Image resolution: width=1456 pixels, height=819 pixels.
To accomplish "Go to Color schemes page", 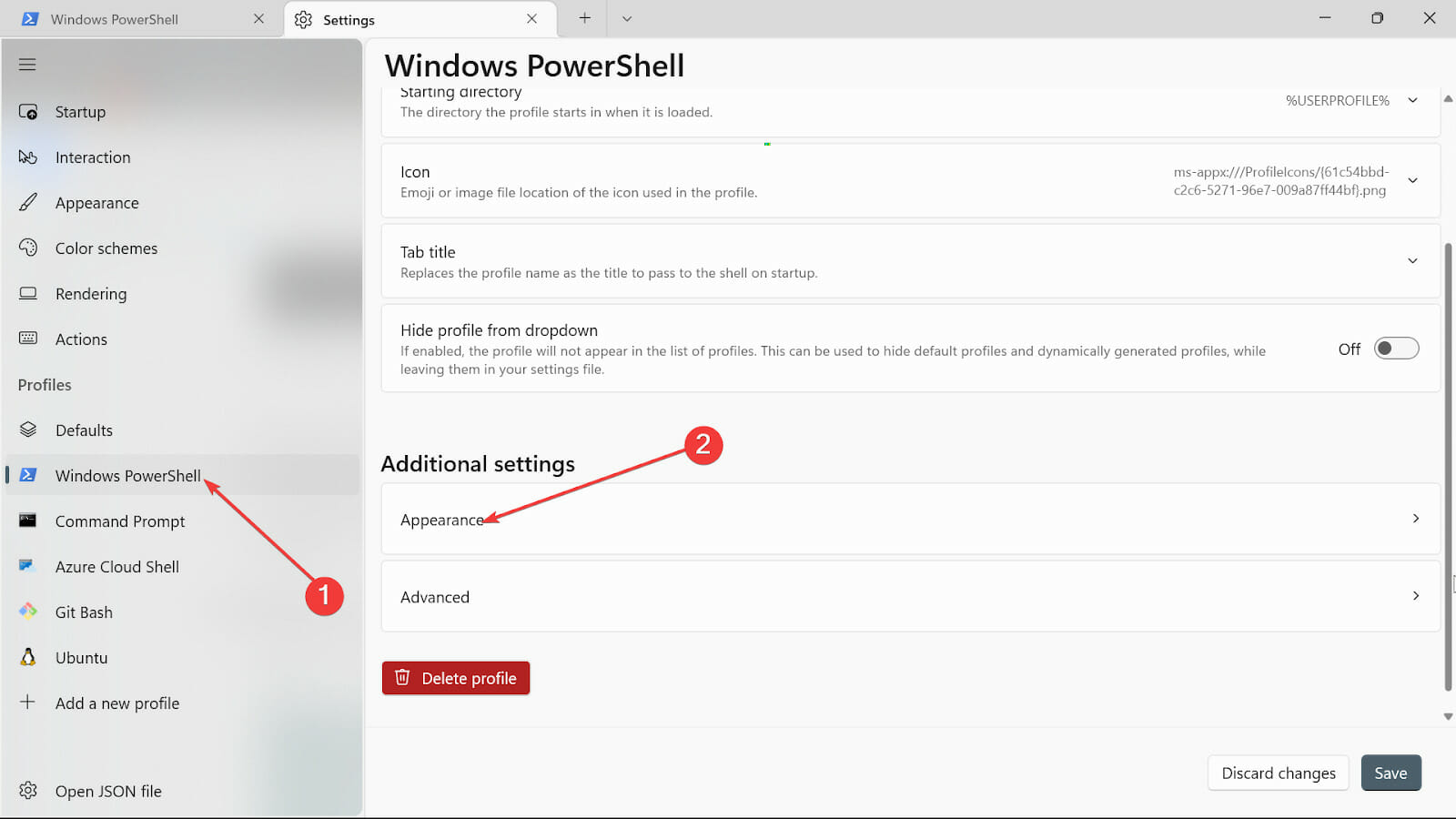I will tap(182, 248).
